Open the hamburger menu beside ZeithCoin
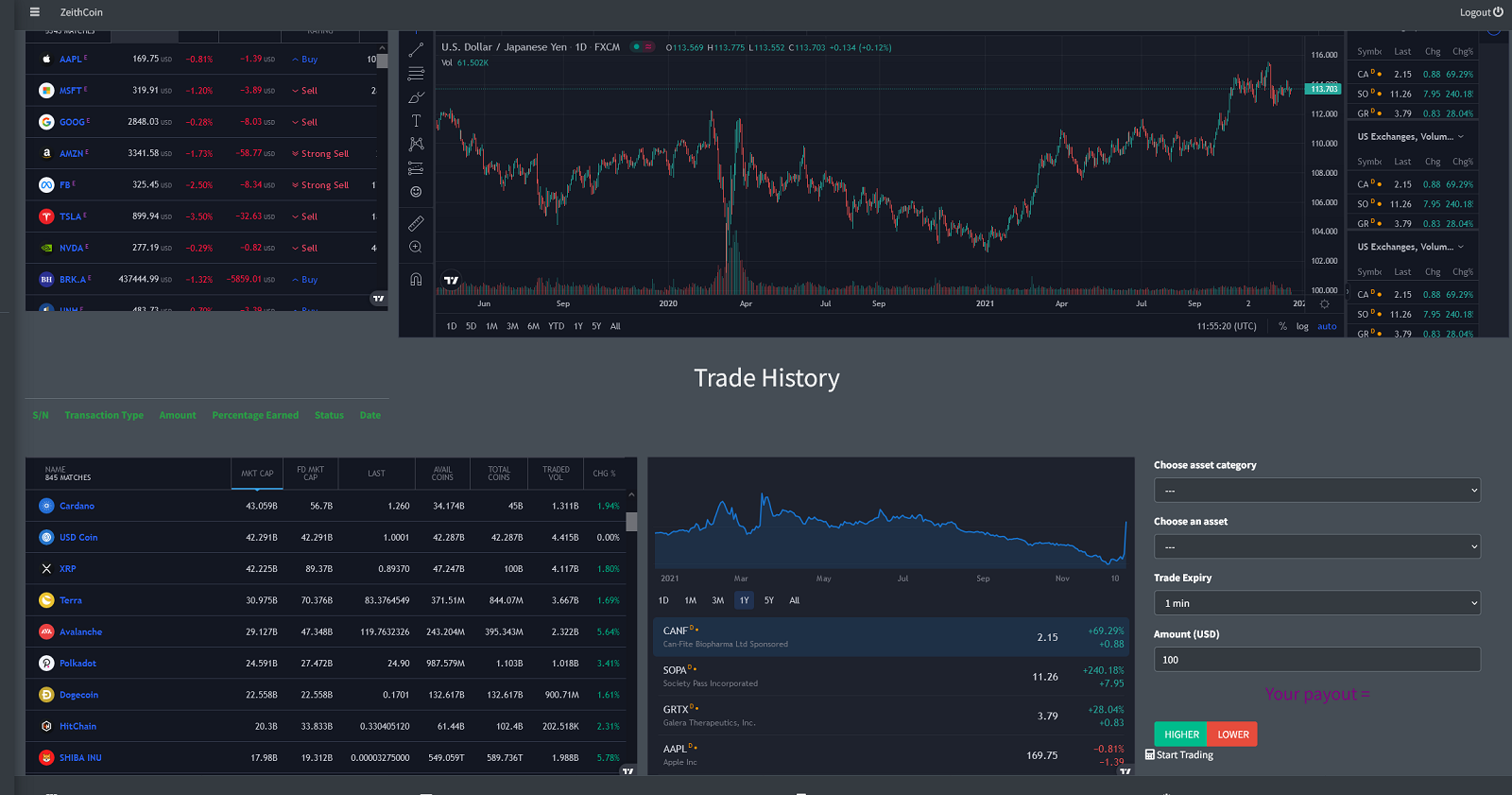Screen dimensions: 1512x795 35,12
